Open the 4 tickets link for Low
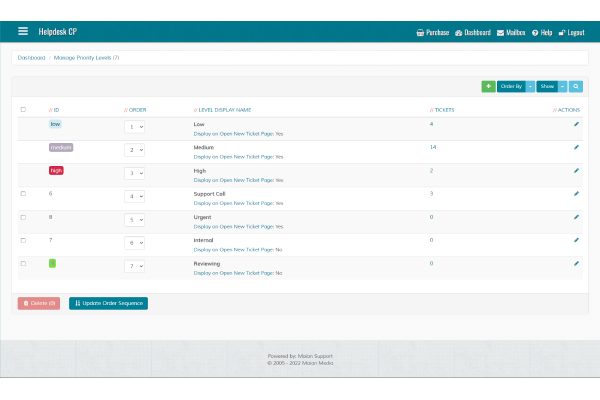The height and width of the screenshot is (400, 600). click(431, 124)
